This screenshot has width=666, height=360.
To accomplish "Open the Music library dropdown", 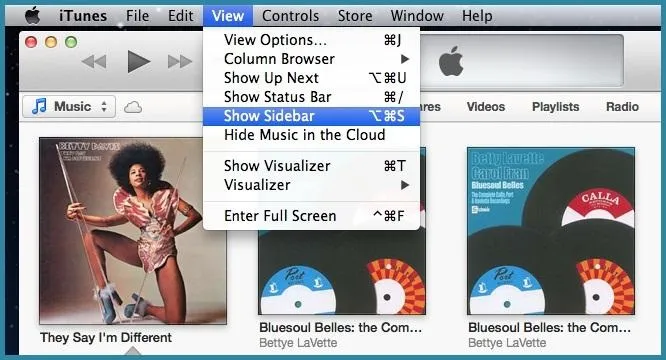I will (x=69, y=106).
